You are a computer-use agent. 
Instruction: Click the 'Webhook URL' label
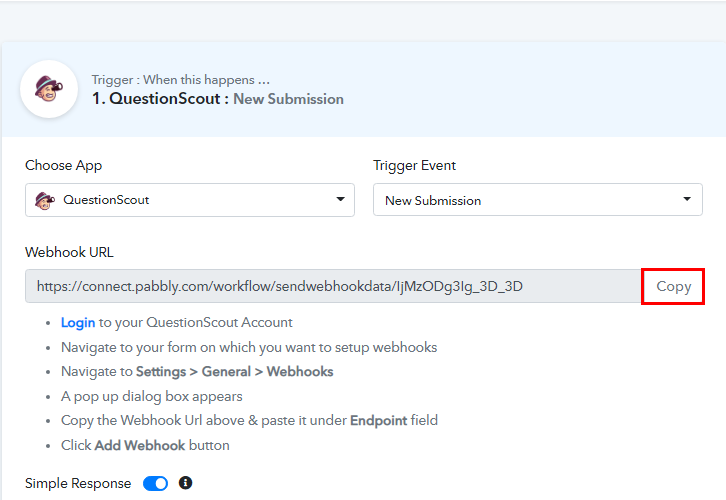point(69,252)
